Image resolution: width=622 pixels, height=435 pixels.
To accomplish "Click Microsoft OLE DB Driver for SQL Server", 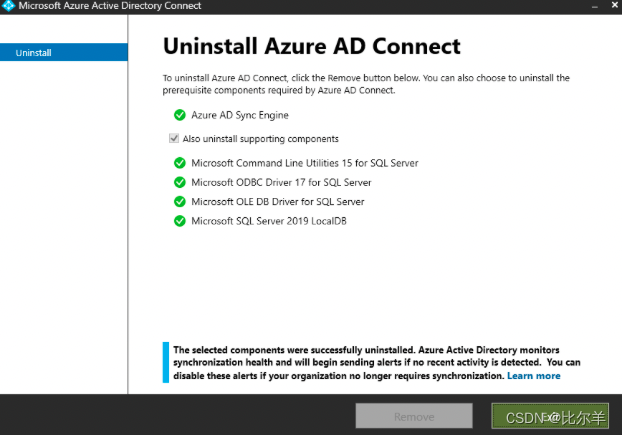I will [278, 201].
